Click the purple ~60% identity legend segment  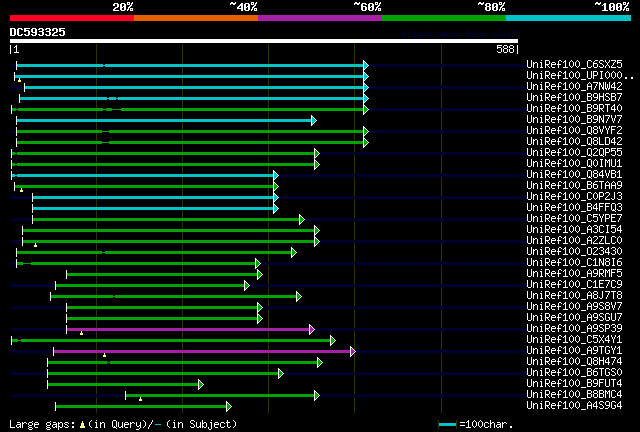tap(320, 18)
